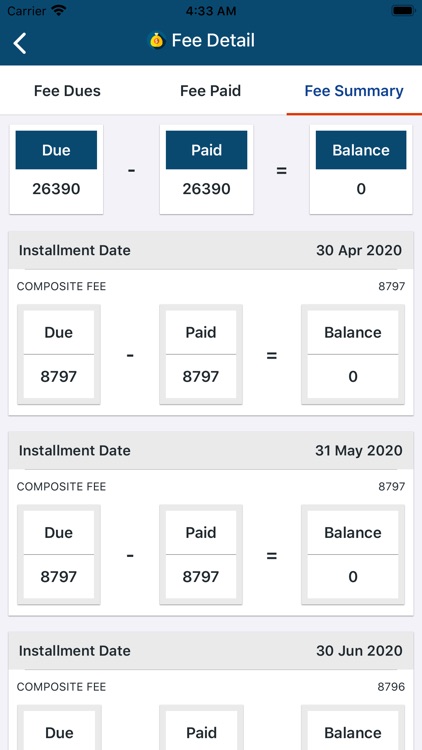Tap the total Paid 26390 card
This screenshot has width=422, height=750.
tap(206, 169)
